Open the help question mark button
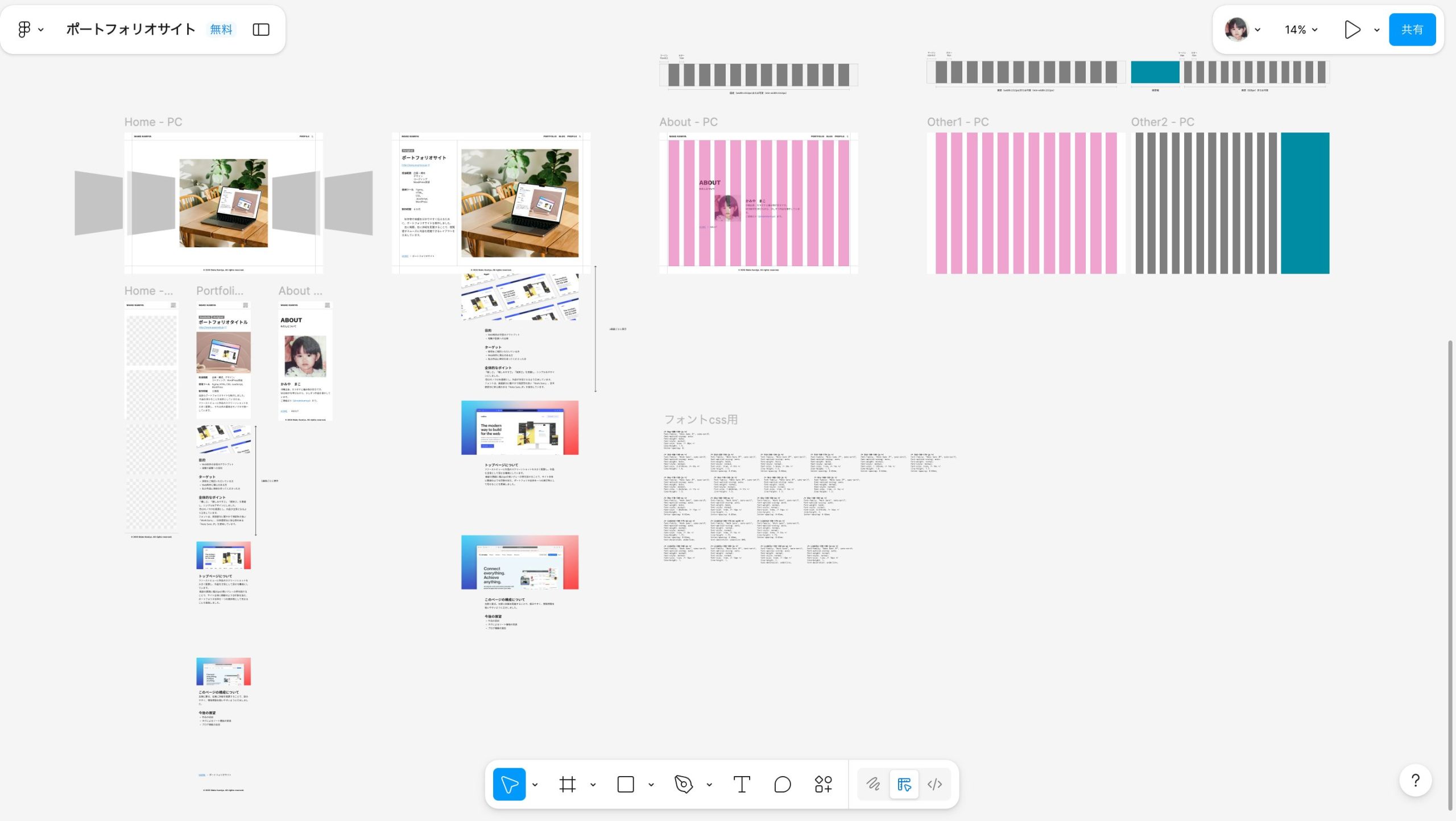Screen dimensions: 1456x821 coord(1415,781)
